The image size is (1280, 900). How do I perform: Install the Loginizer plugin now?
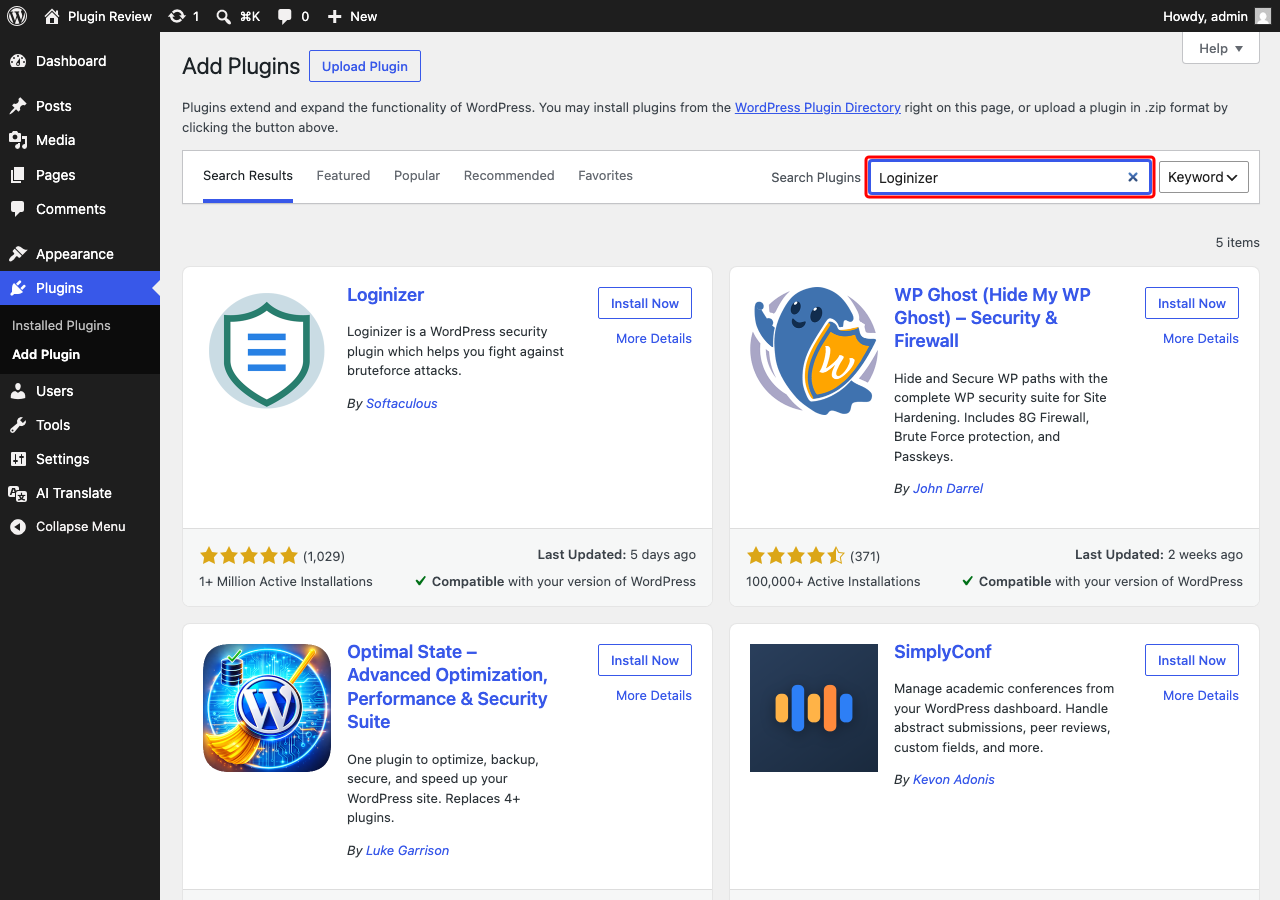[645, 303]
